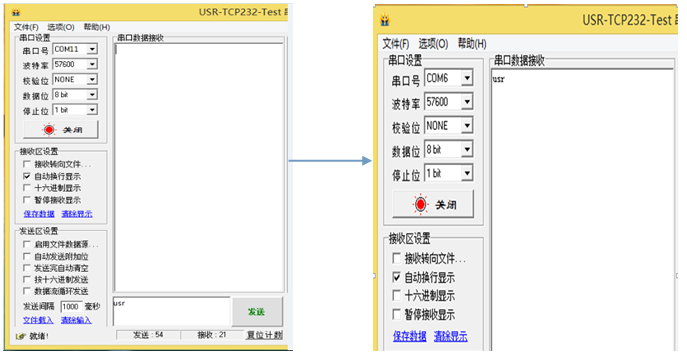687x360 pixels.
Task: Enable 按十六进制发送 checkbox
Action: 27,279
